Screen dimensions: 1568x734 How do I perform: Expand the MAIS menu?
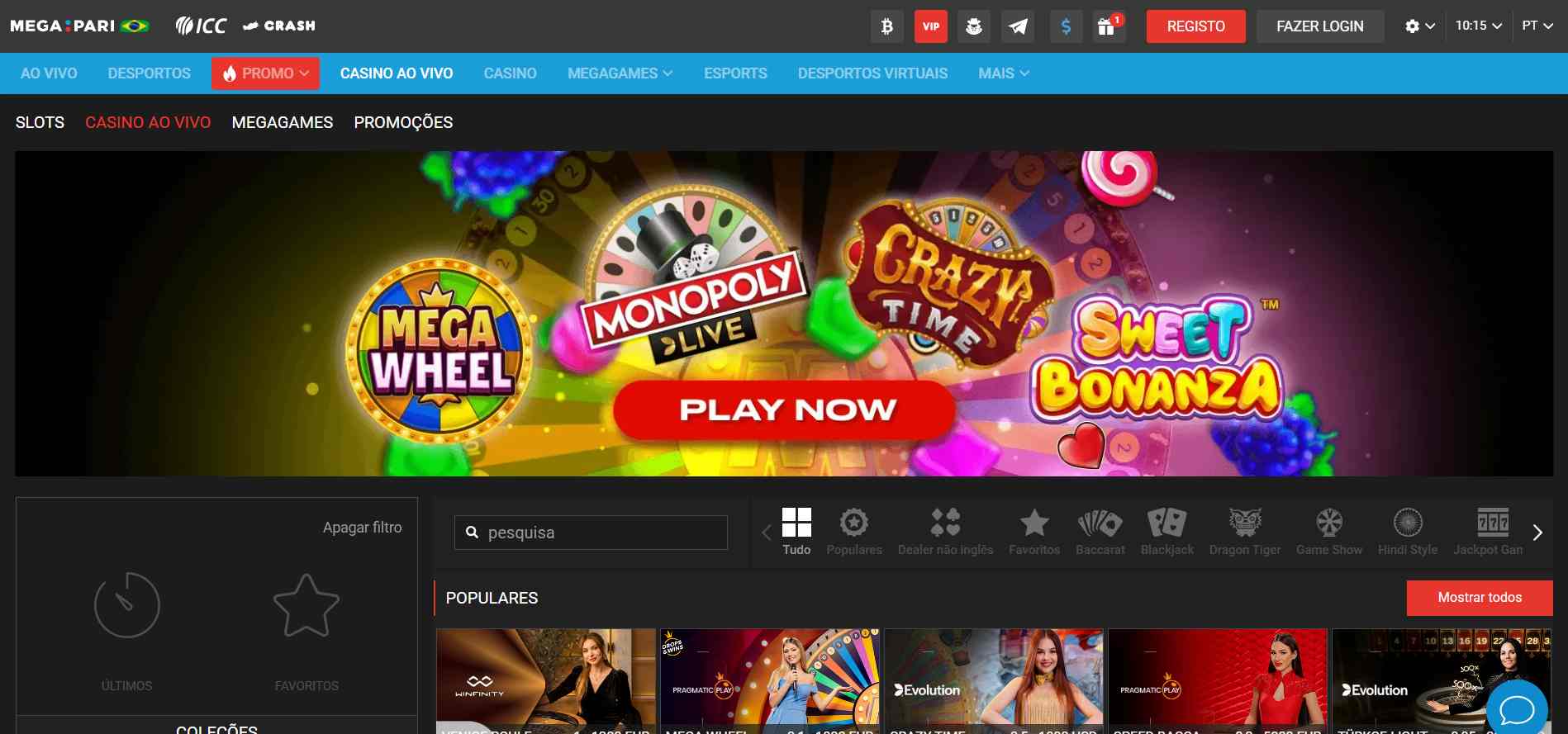point(1004,73)
